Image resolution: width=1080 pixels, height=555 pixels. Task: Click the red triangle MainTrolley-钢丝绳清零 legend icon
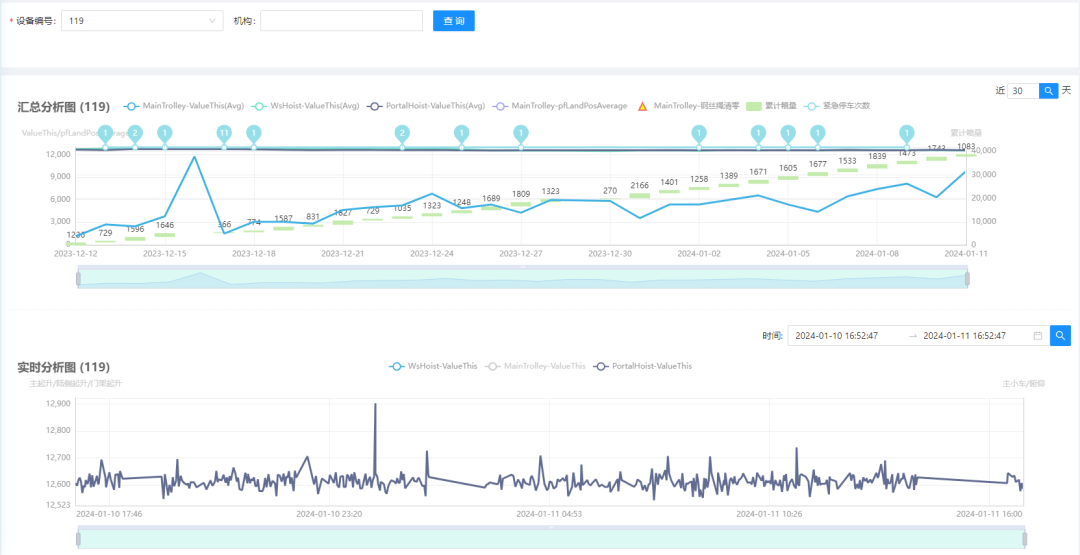[x=642, y=106]
